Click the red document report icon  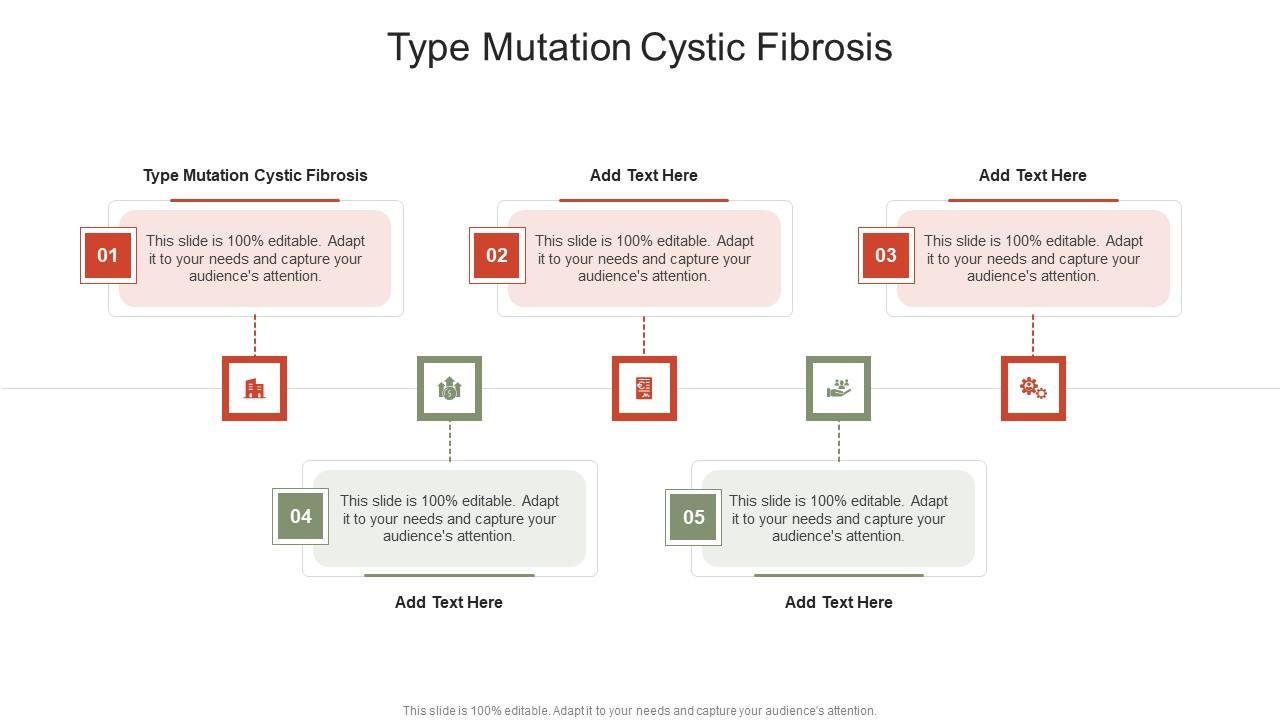[x=644, y=388]
